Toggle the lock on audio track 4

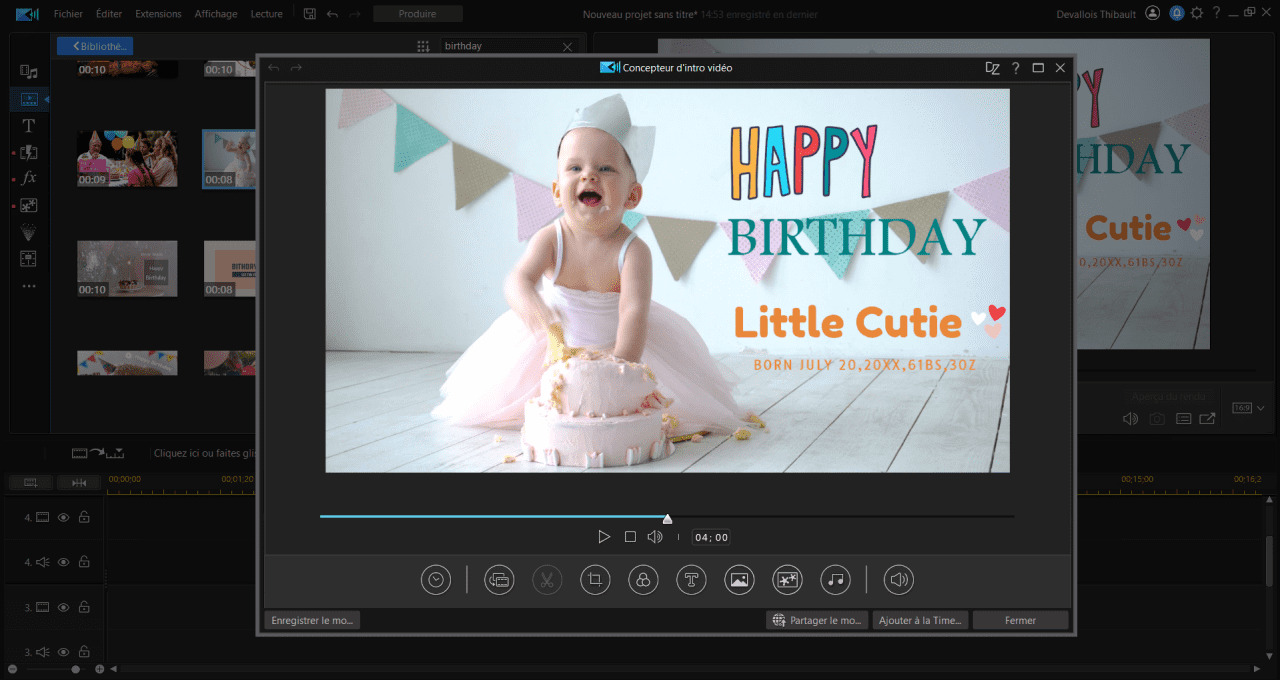pos(84,562)
